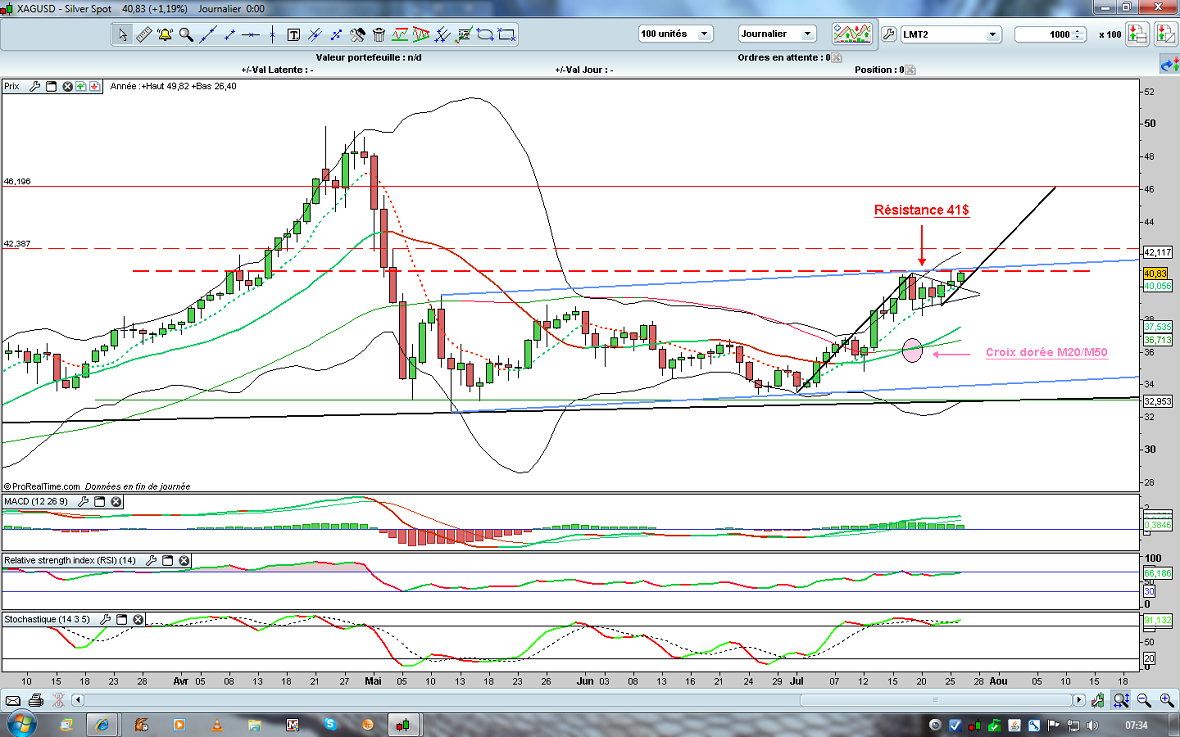This screenshot has height=737, width=1180.
Task: Select the ruler measurement tool
Action: (x=143, y=34)
